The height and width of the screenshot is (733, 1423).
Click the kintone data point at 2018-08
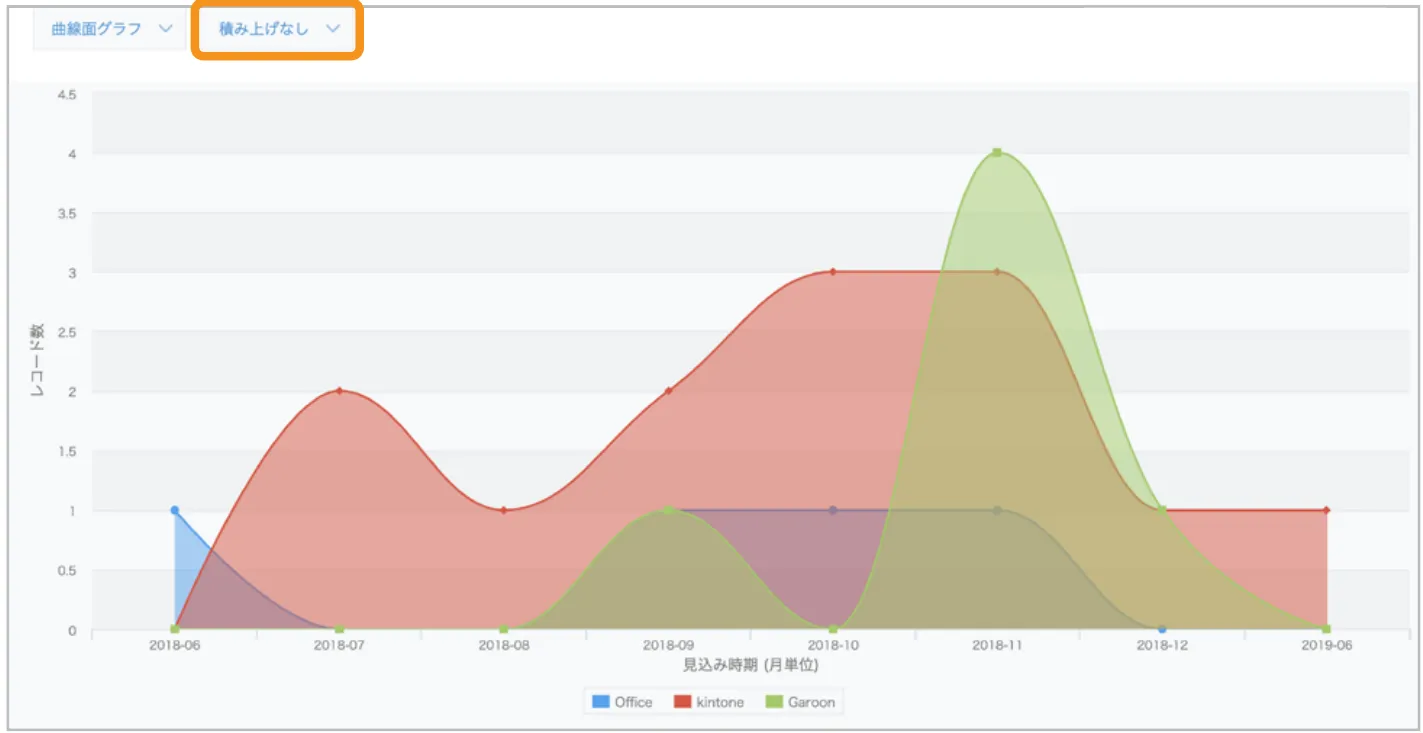504,510
